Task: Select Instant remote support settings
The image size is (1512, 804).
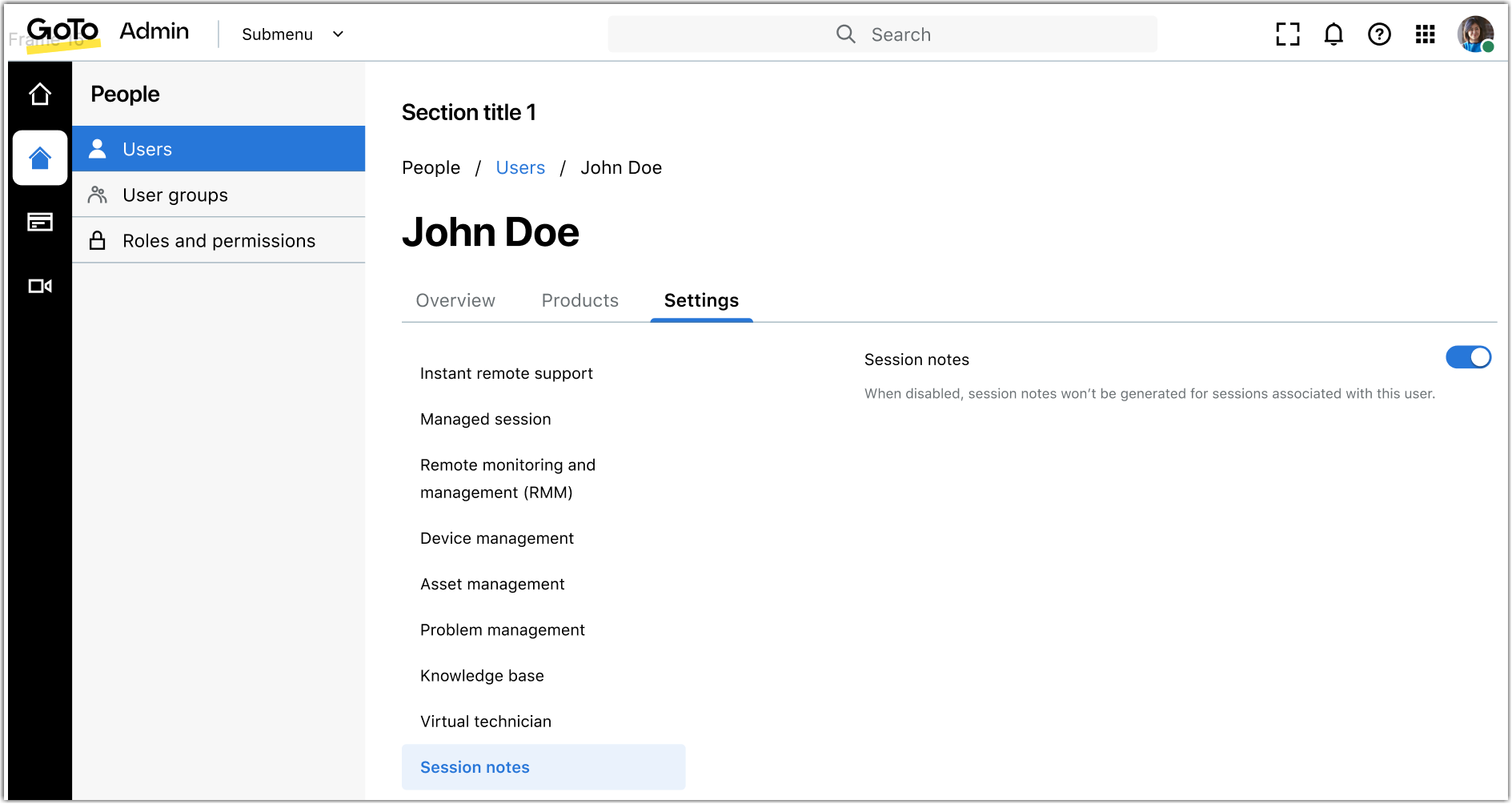Action: [x=506, y=373]
